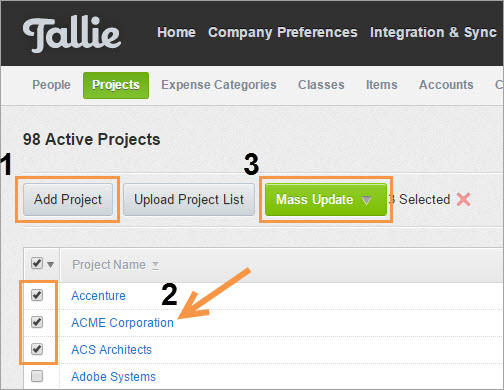Open the select-all checkbox dropdown arrow

click(51, 265)
